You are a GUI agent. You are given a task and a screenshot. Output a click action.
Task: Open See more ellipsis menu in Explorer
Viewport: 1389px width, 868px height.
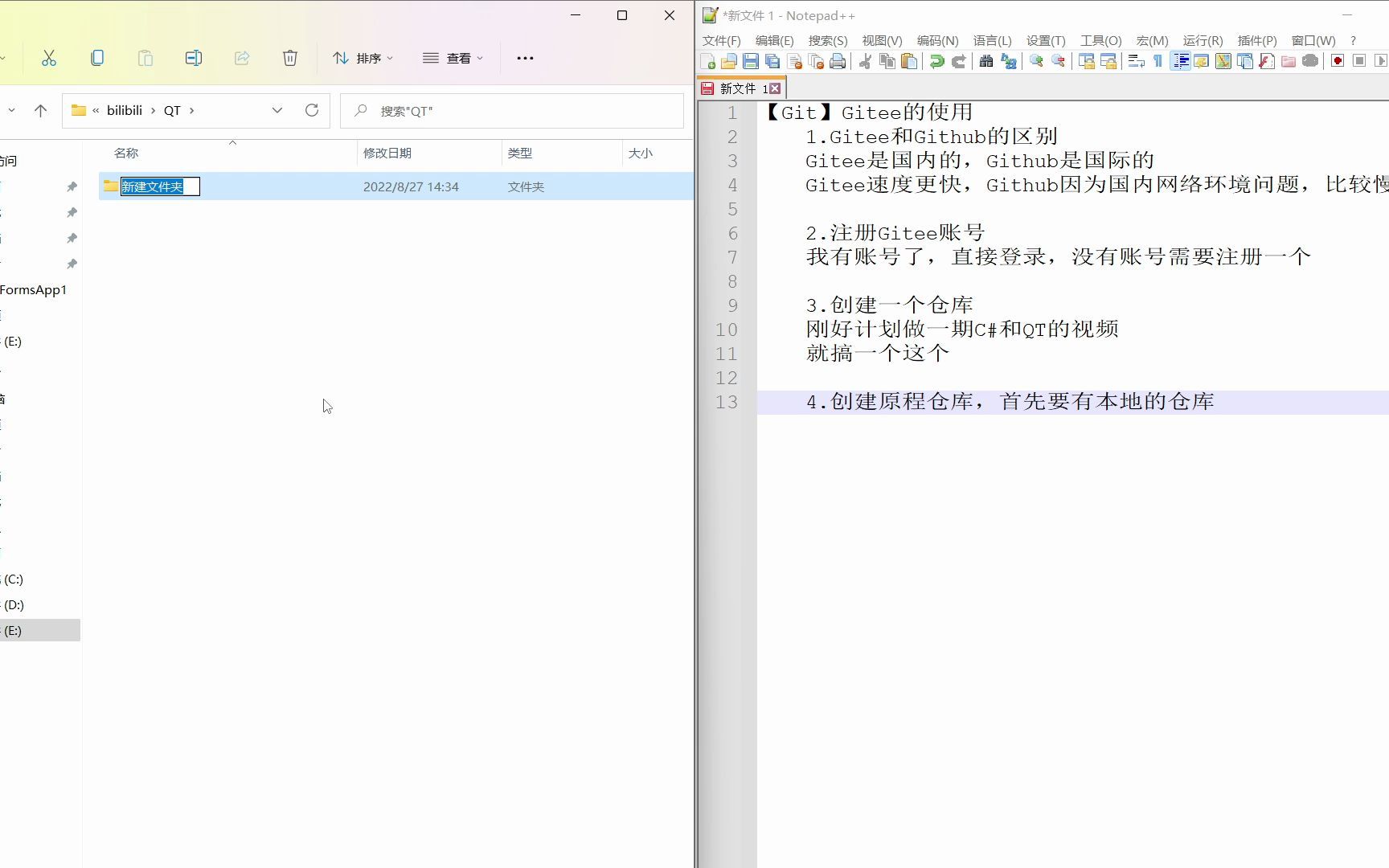pos(525,58)
